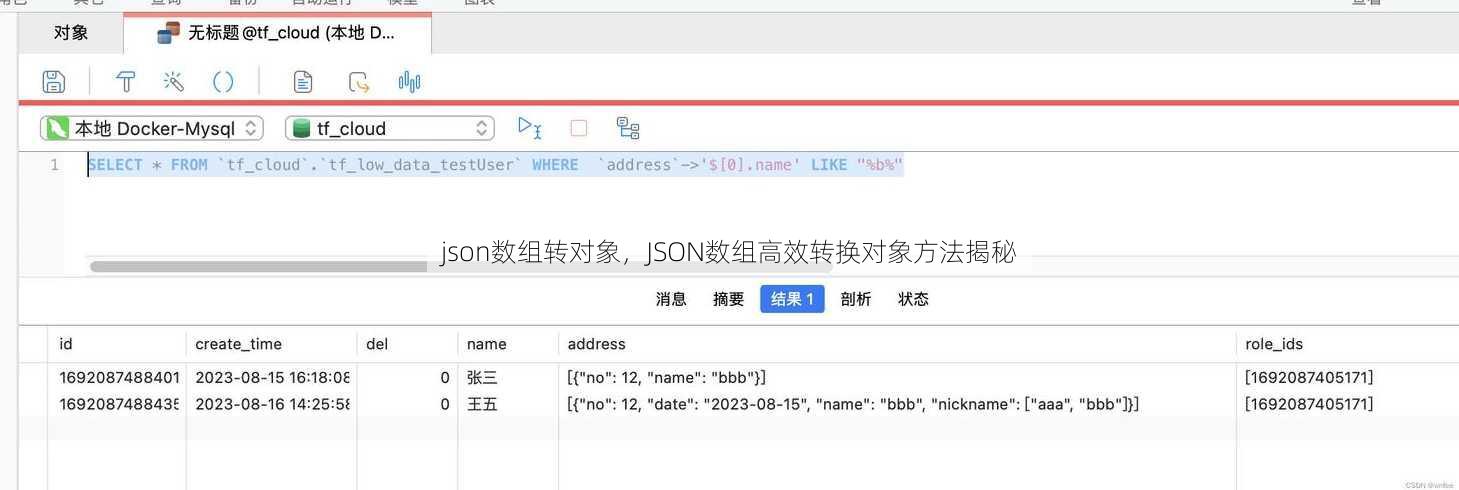Select the role_ids cell in the 张三 row
Screen dimensions: 1459x490
1347,377
